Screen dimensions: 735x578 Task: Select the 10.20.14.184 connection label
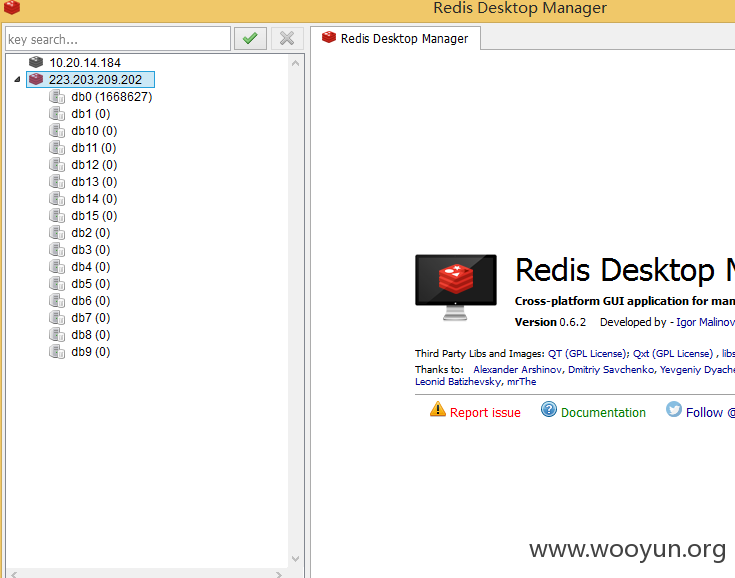(85, 62)
